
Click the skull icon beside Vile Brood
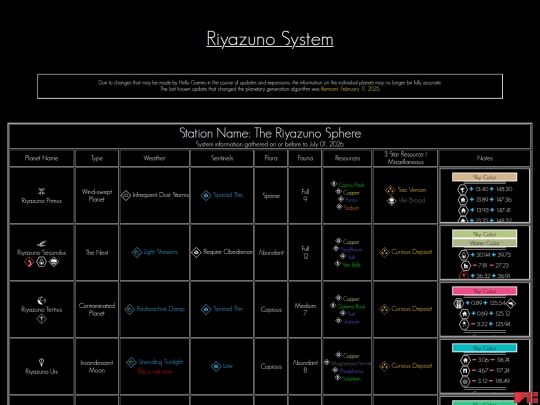click(x=392, y=201)
